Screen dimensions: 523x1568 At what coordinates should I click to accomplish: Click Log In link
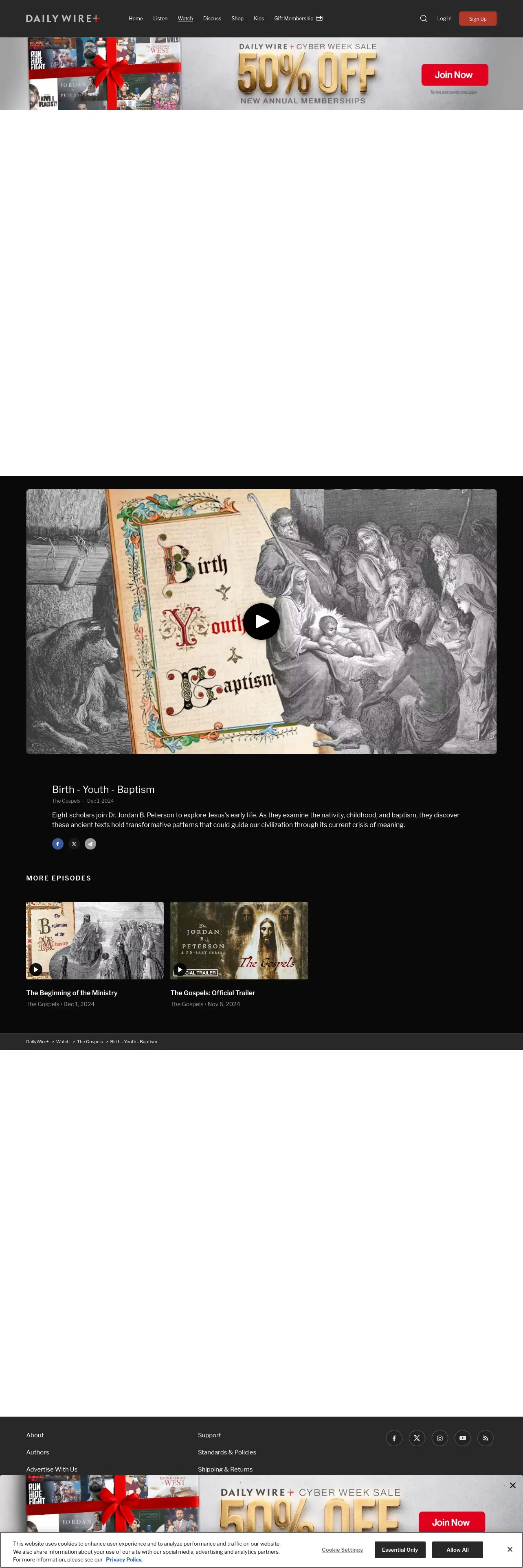tap(444, 18)
